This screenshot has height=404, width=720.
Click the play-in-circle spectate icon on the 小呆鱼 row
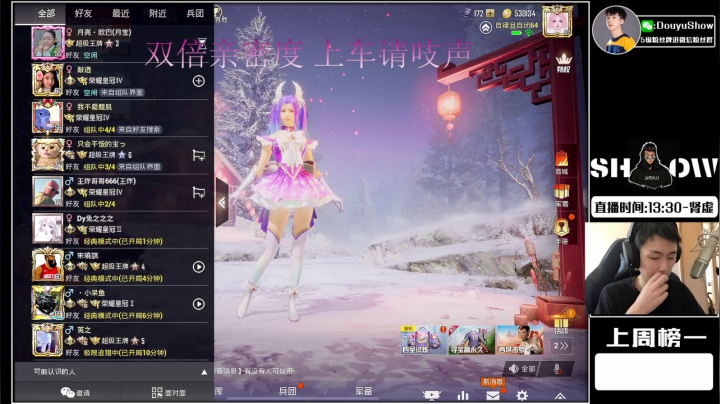pyautogui.click(x=198, y=304)
